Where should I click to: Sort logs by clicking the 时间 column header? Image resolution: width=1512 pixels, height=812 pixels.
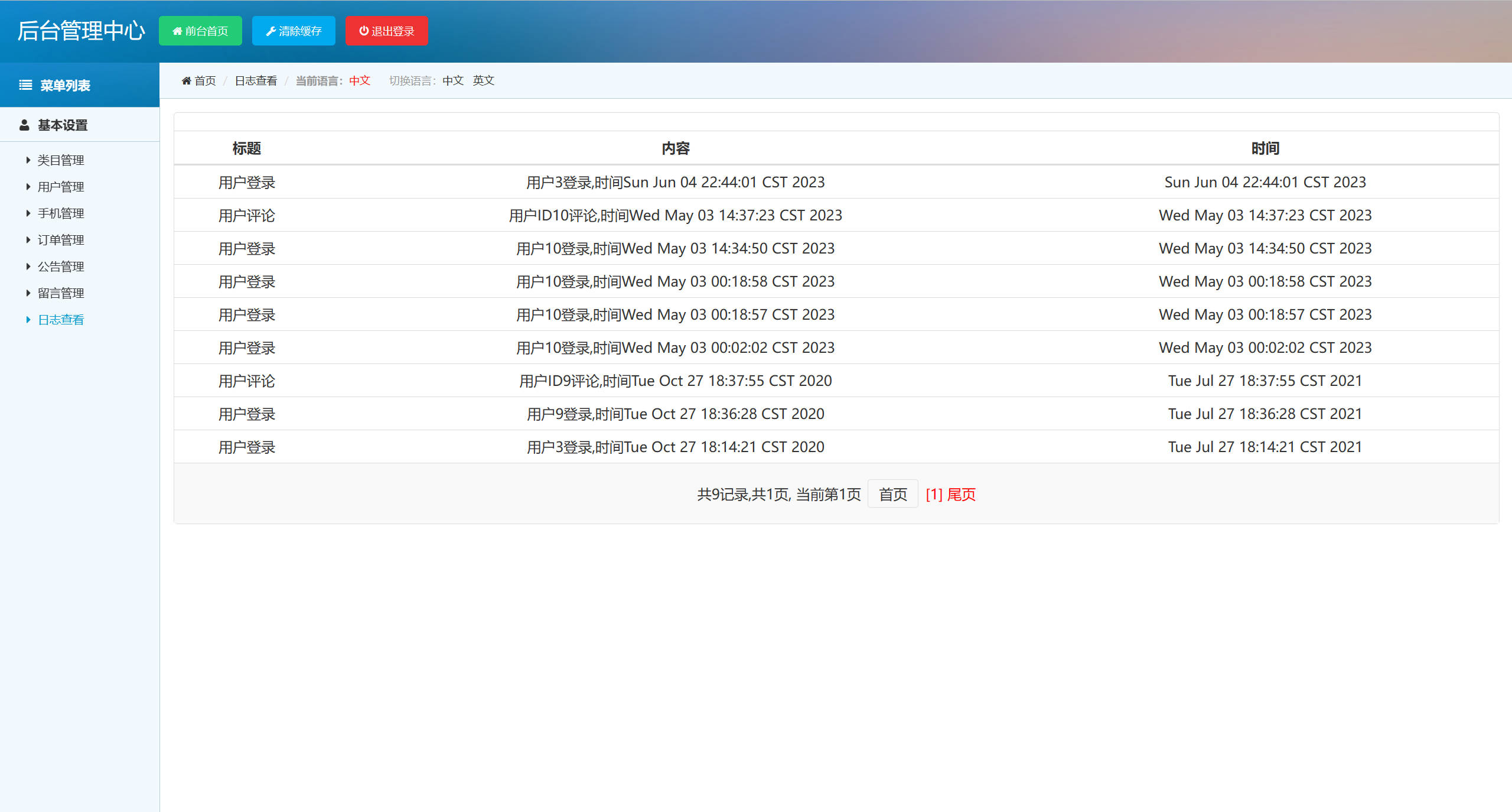[x=1265, y=148]
